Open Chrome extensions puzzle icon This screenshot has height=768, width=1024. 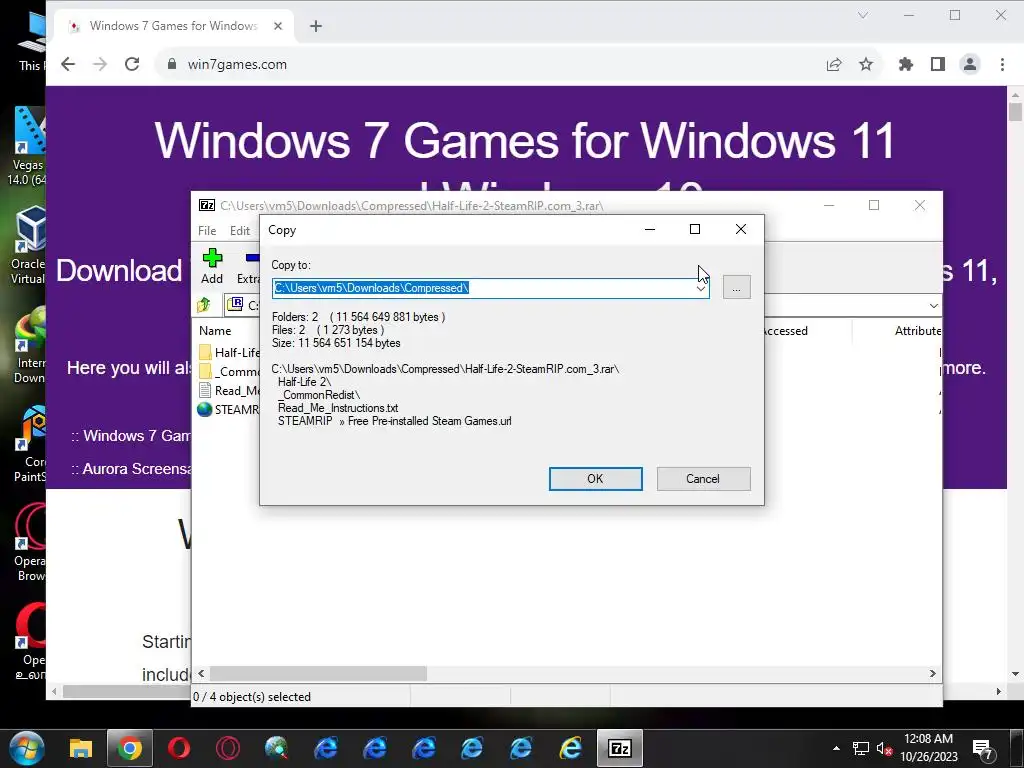click(x=906, y=64)
